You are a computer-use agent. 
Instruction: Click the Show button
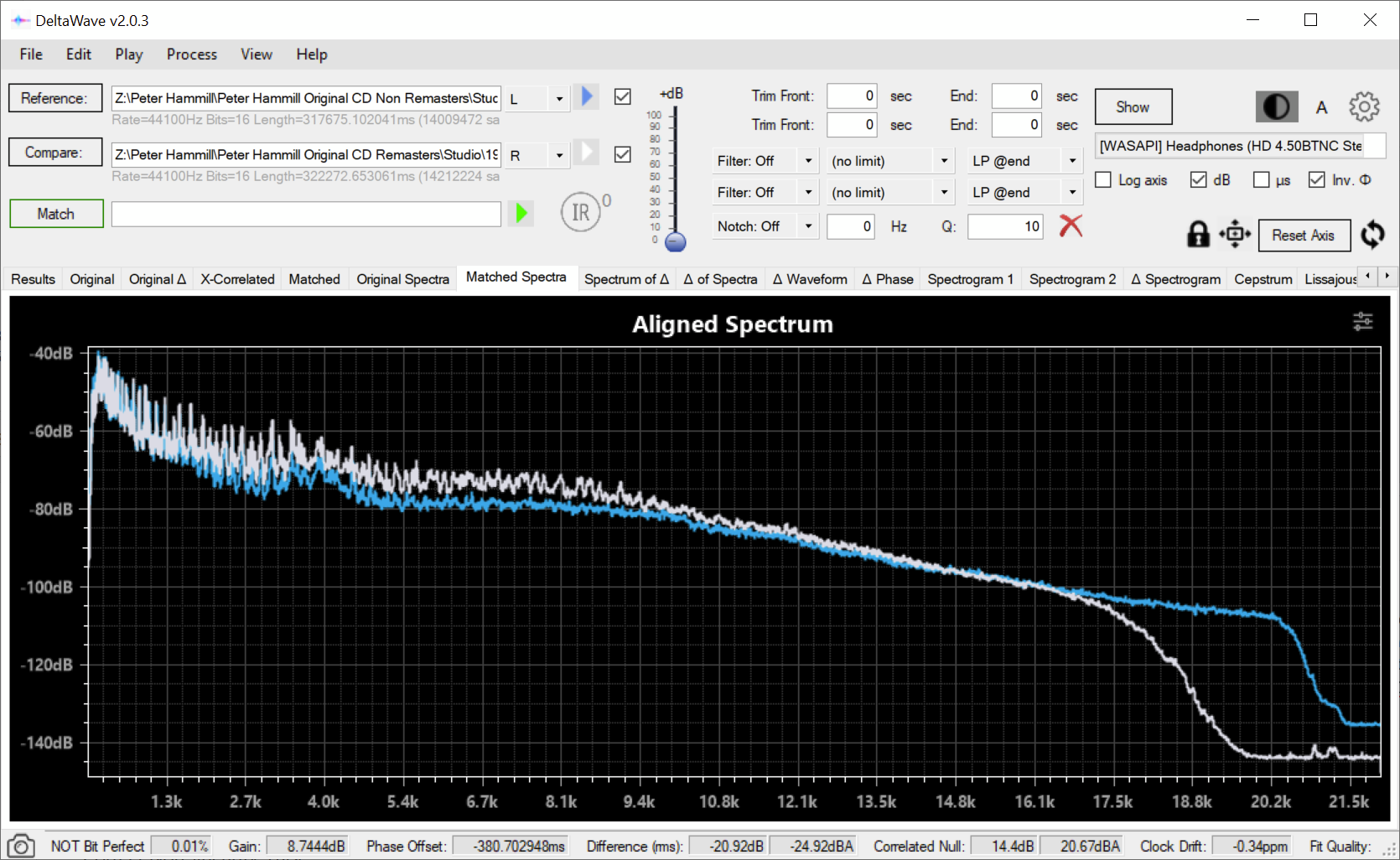(1133, 107)
